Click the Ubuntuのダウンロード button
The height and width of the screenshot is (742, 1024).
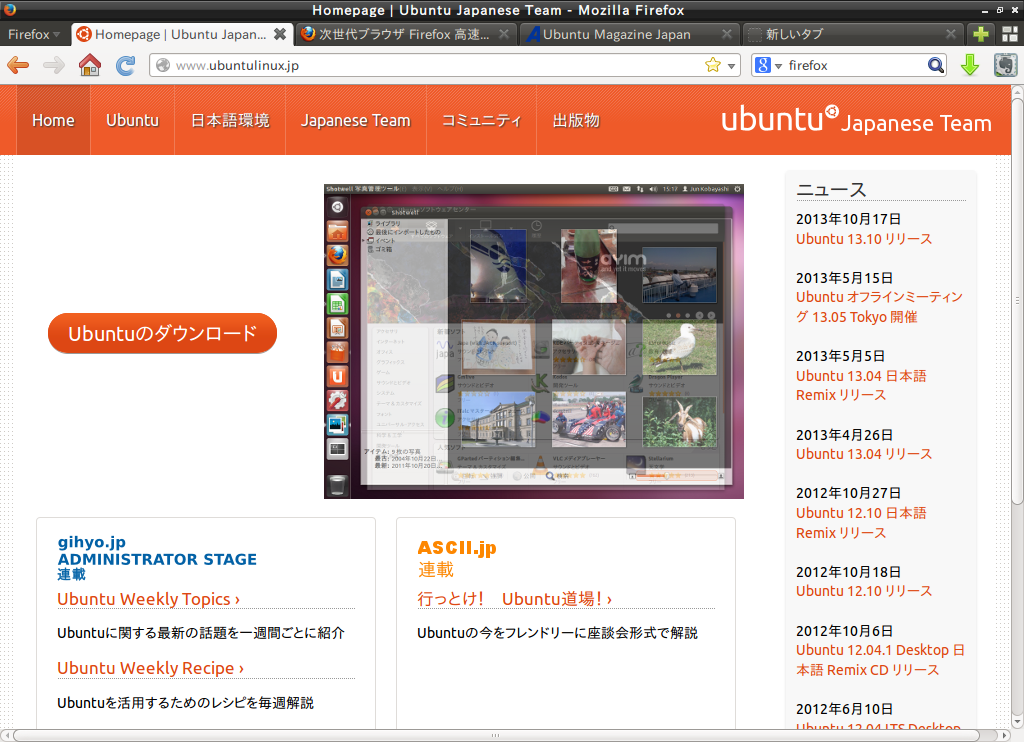[x=163, y=333]
